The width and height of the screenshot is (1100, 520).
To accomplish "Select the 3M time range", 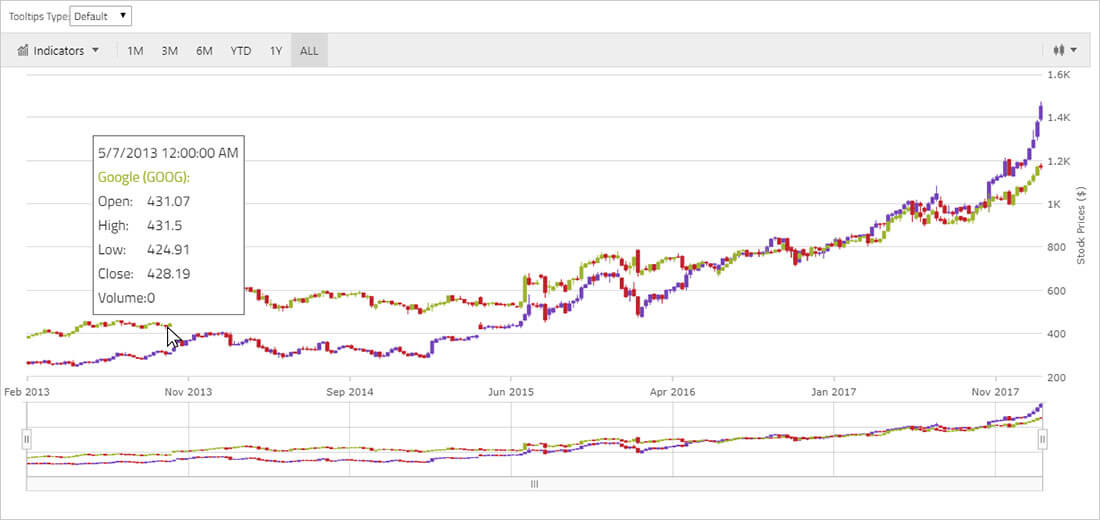I will tap(169, 51).
